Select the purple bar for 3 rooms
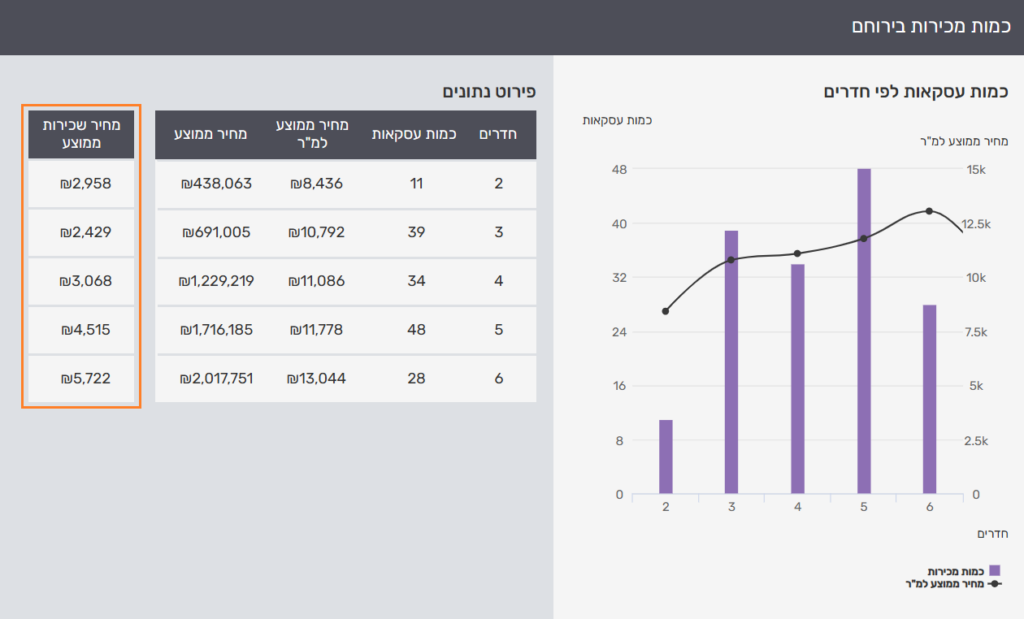This screenshot has width=1024, height=619. [x=732, y=362]
